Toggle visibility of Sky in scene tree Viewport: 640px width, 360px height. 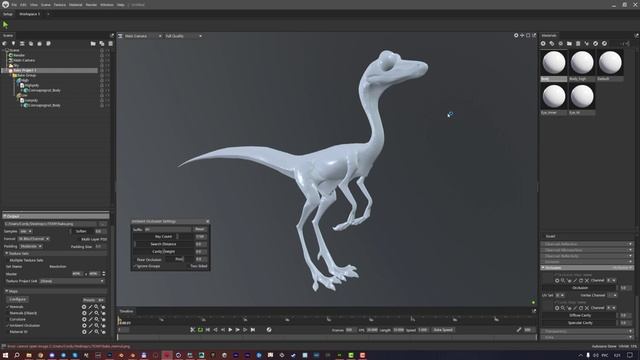[102, 65]
